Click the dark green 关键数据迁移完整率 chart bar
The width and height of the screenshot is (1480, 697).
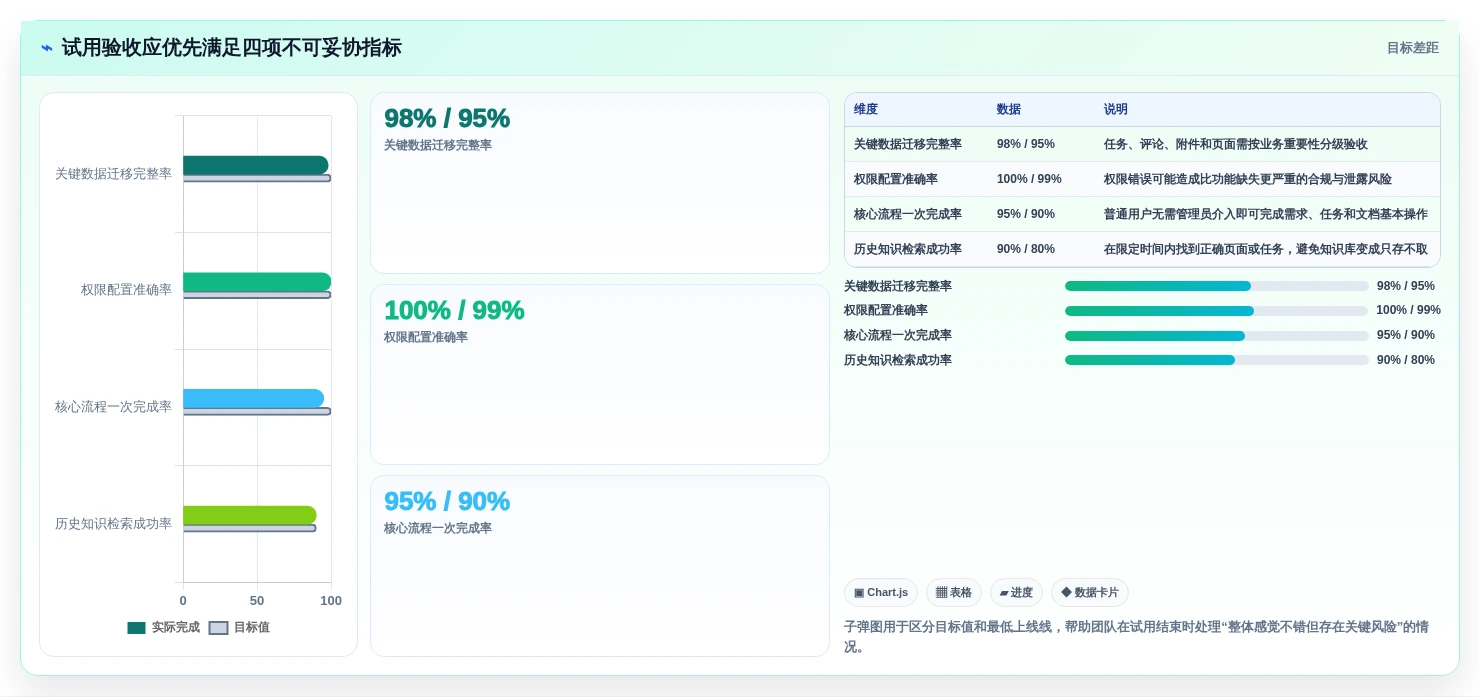[x=255, y=165]
